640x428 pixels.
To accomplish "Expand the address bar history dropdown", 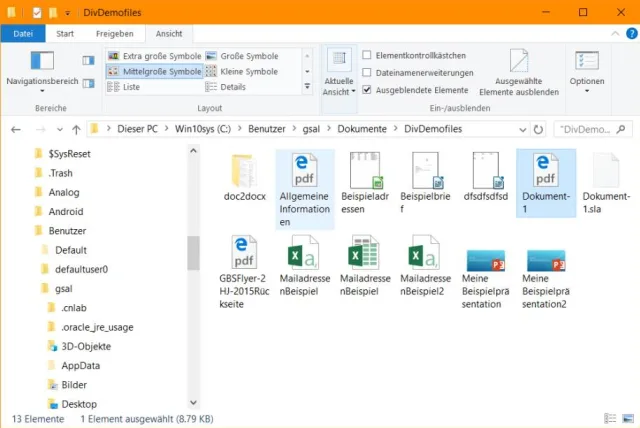I will coord(520,129).
